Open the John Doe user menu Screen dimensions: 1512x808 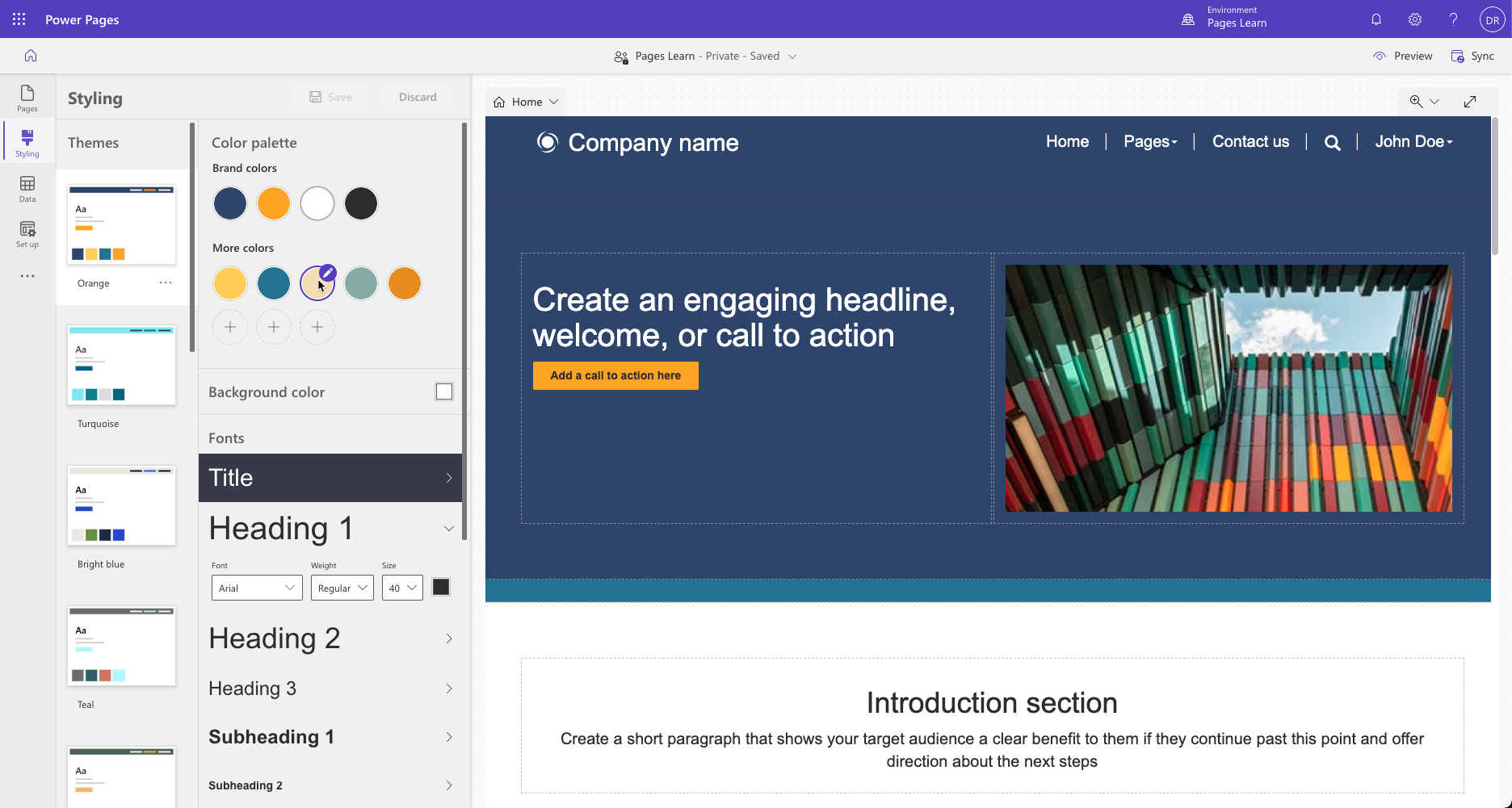coord(1414,141)
